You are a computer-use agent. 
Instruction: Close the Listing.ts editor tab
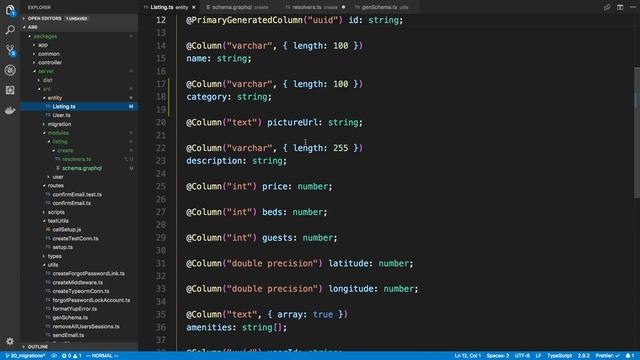point(194,7)
